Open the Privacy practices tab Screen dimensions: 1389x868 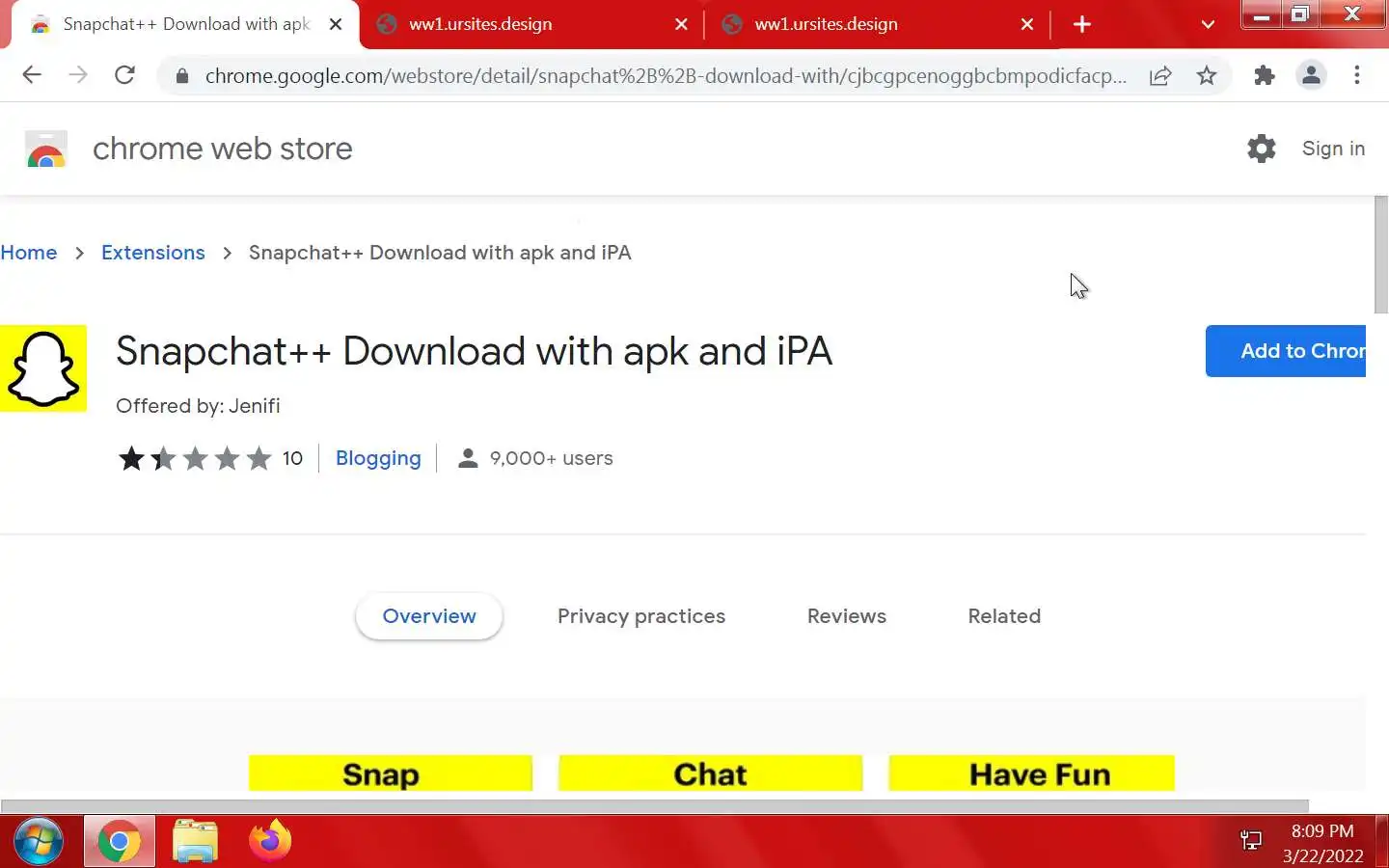641,616
